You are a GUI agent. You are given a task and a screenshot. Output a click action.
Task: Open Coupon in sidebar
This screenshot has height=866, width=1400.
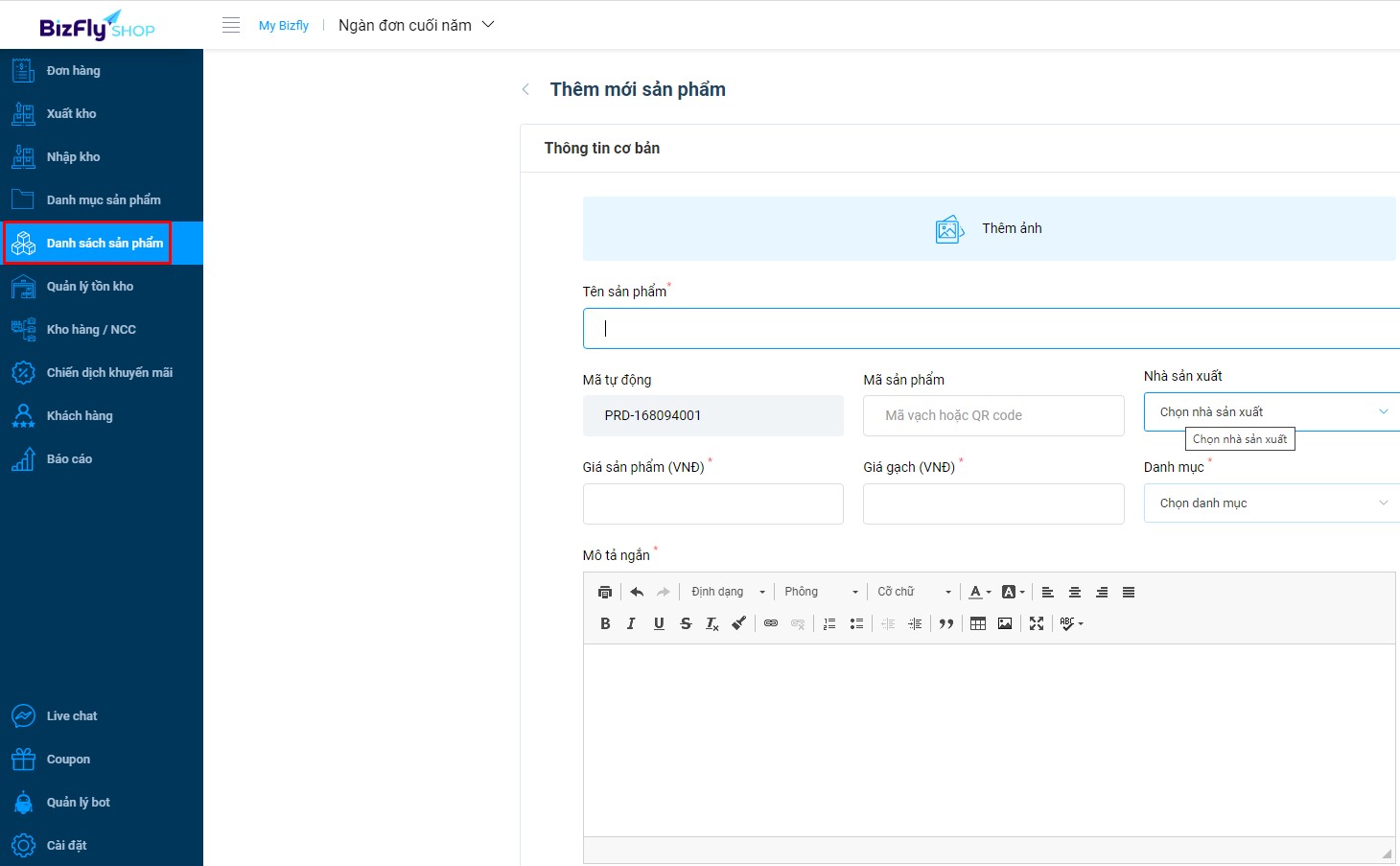102,759
